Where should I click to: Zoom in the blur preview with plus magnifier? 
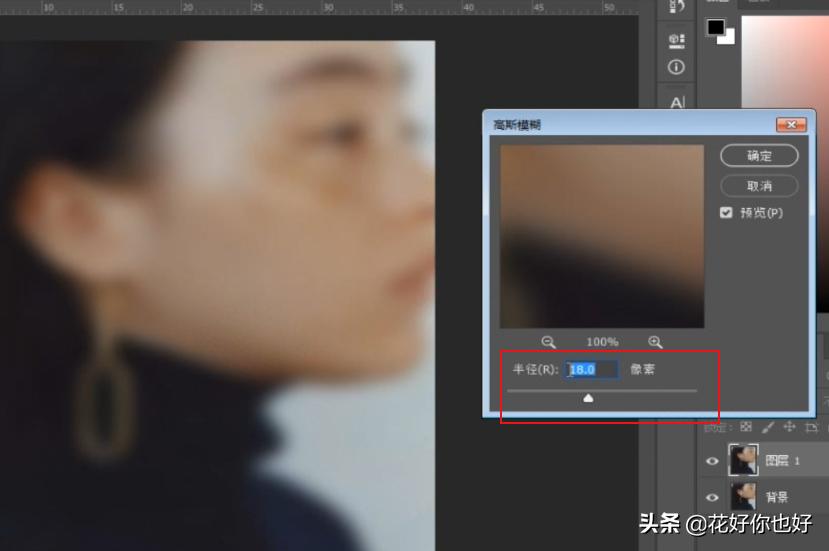point(655,342)
